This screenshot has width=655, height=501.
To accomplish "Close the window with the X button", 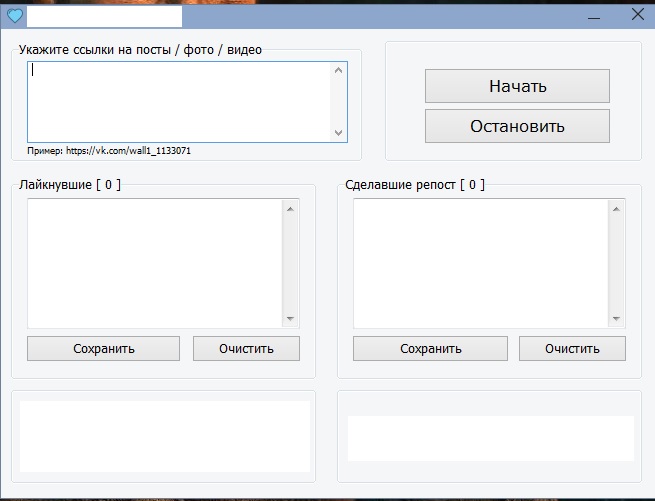I will (637, 14).
